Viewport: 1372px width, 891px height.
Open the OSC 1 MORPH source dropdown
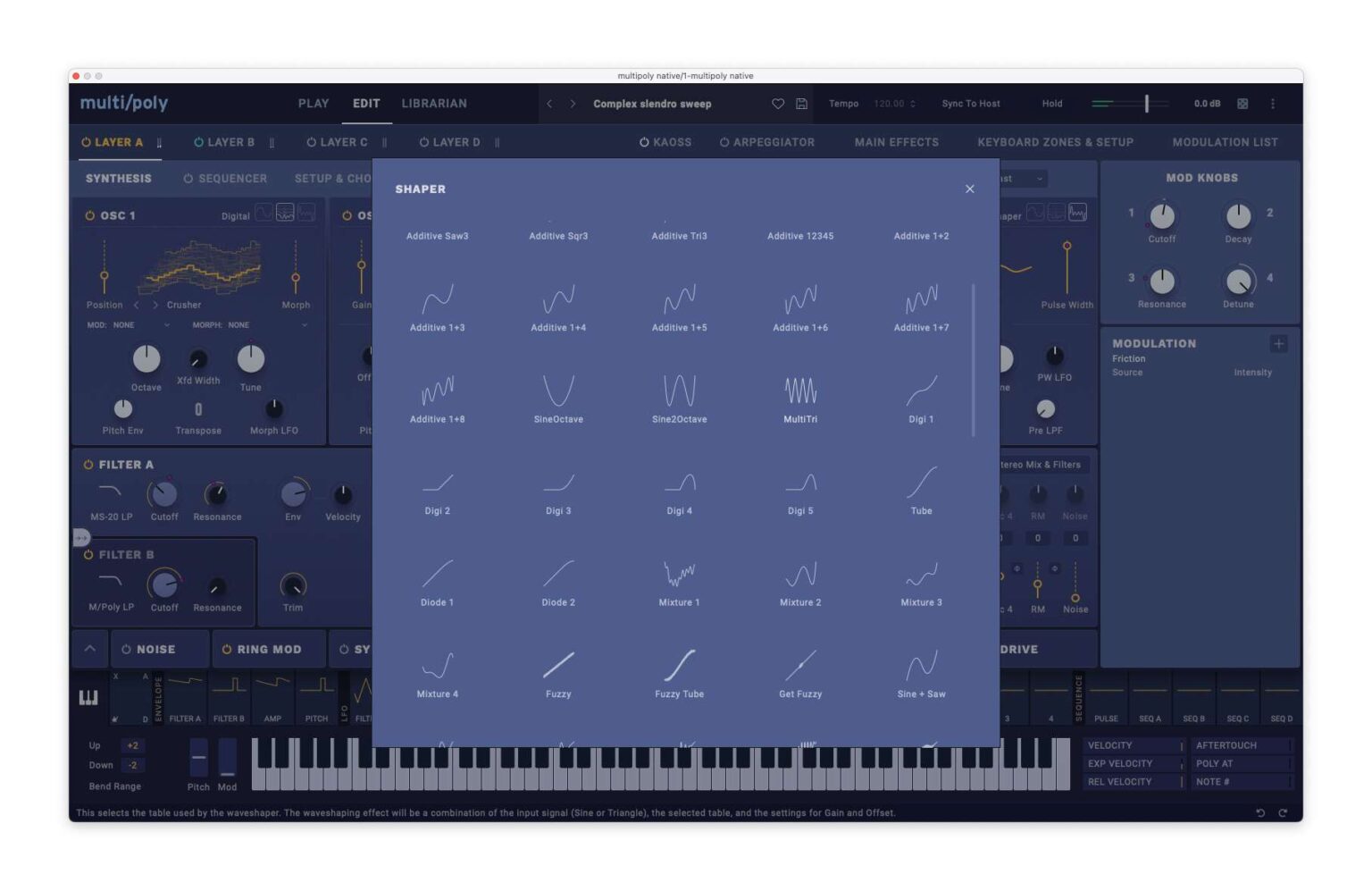250,325
